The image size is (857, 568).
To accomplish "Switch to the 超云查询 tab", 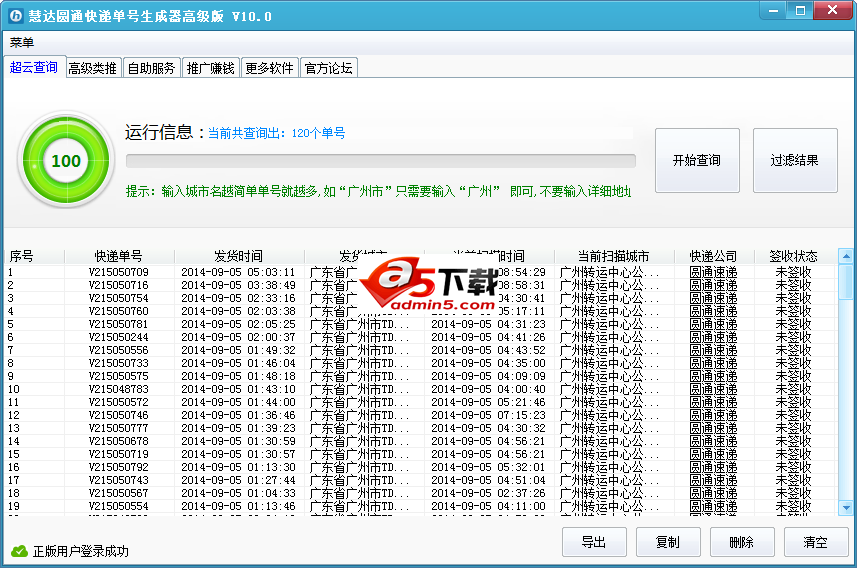I will [34, 67].
